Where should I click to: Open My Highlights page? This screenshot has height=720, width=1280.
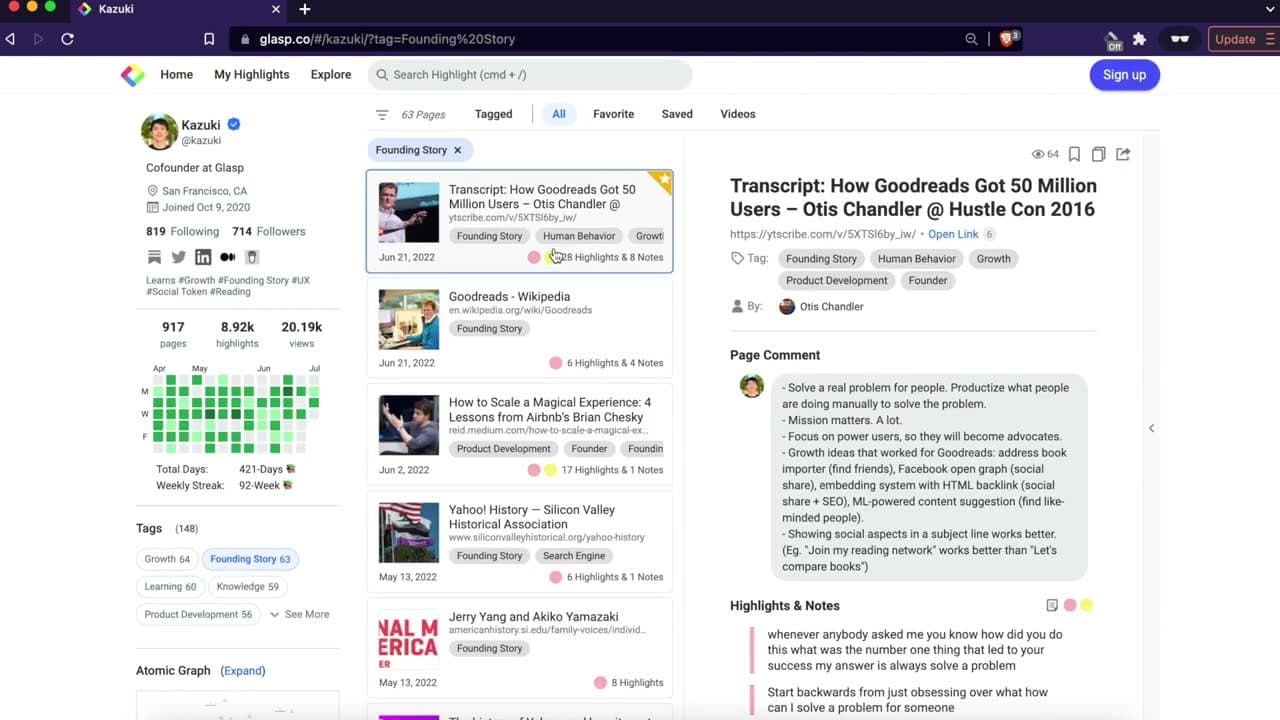(252, 74)
